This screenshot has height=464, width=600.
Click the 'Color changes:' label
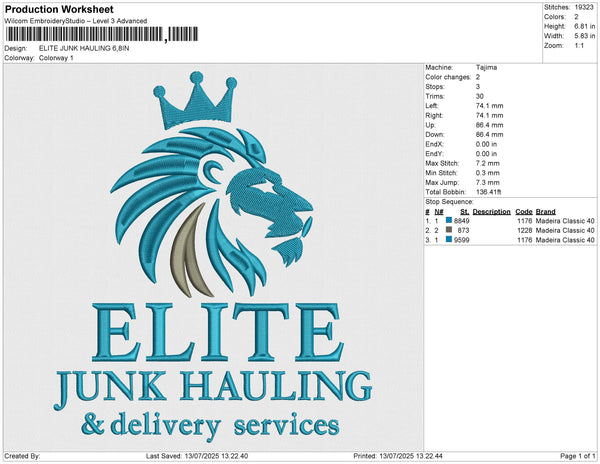[x=448, y=77]
